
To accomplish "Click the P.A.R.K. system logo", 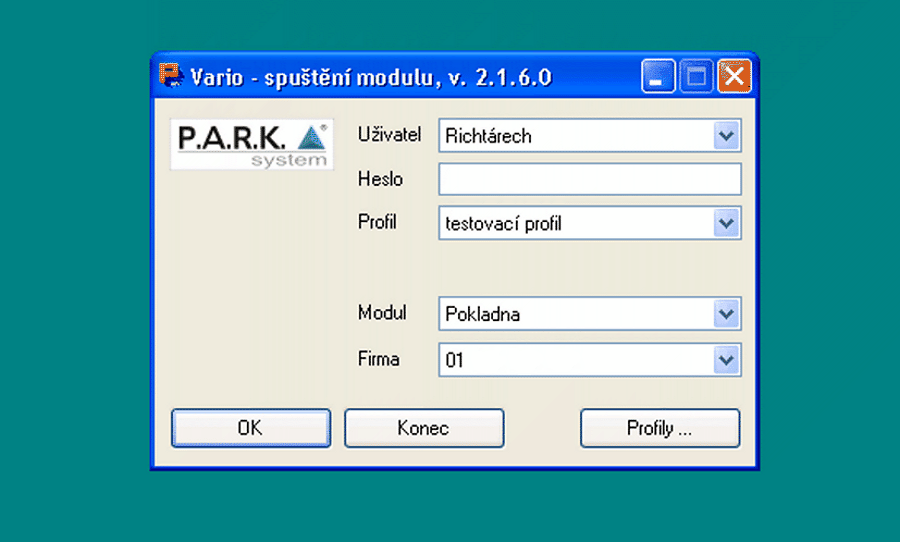I will (252, 145).
